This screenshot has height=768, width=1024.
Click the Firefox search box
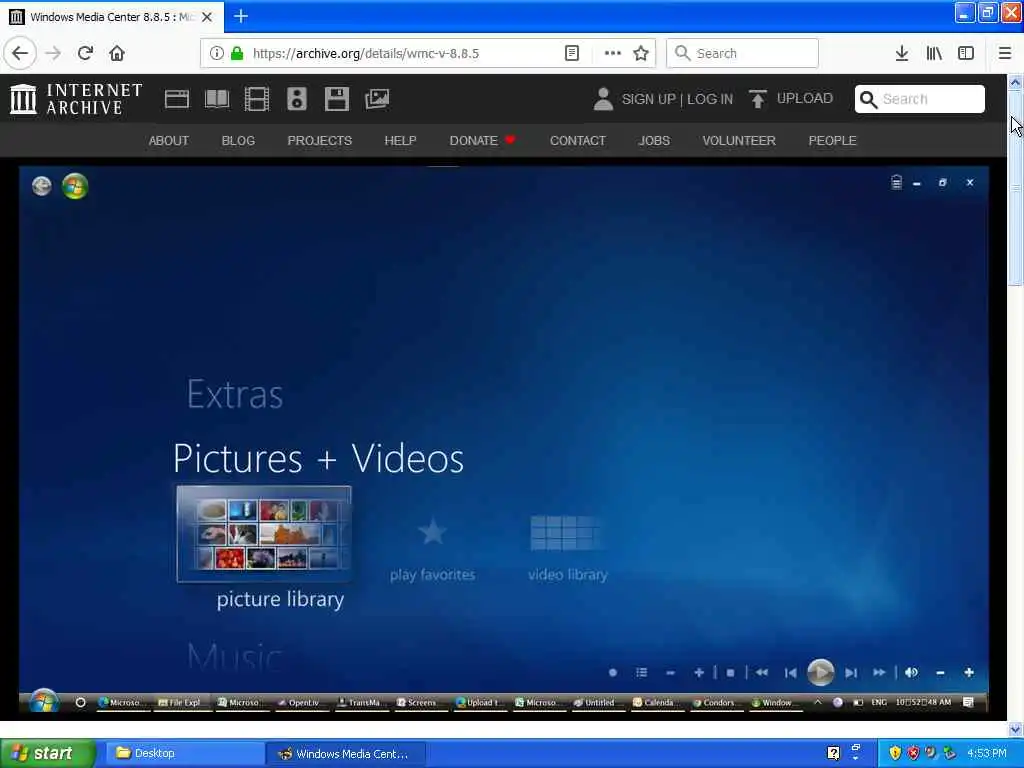tap(742, 53)
